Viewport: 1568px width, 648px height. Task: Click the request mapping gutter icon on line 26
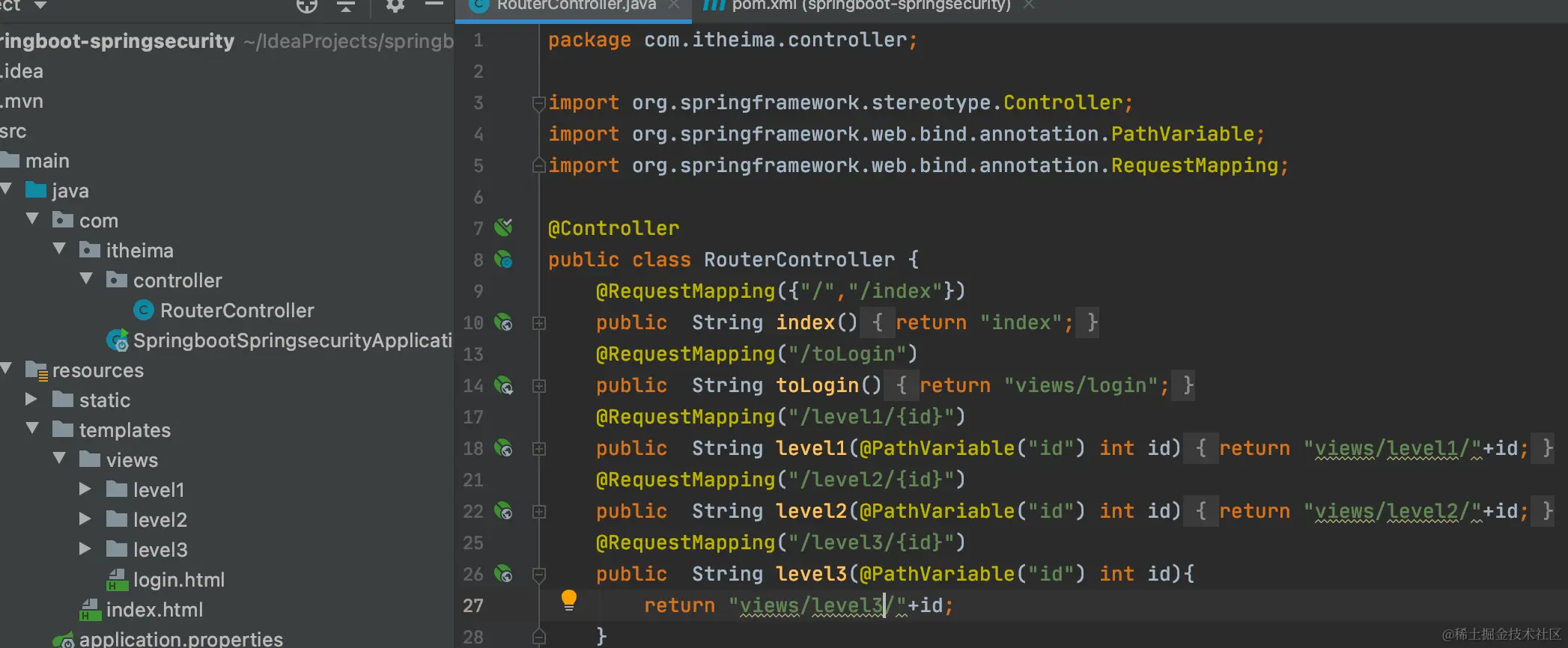[x=504, y=574]
